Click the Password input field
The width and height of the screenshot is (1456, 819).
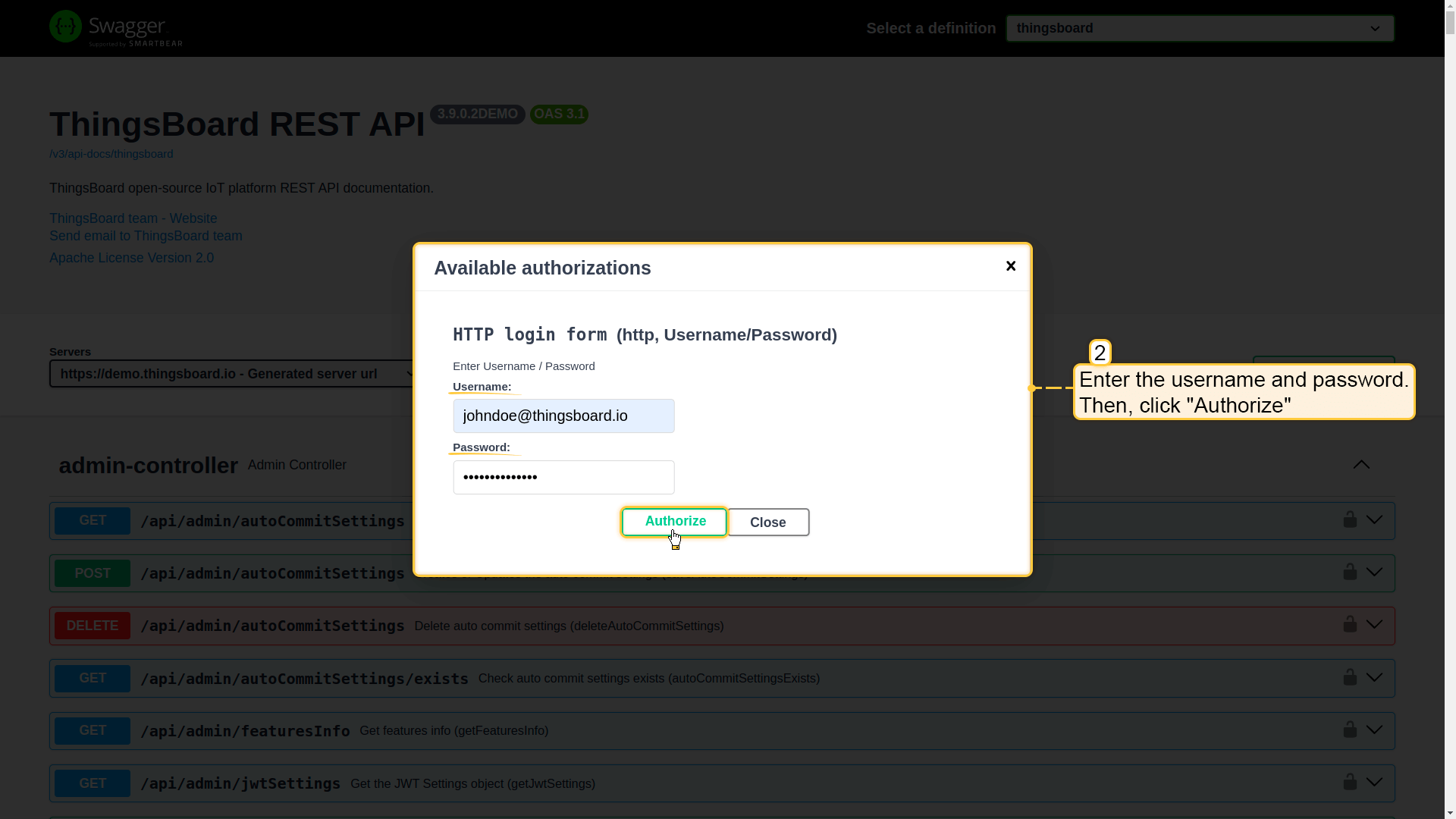coord(563,478)
